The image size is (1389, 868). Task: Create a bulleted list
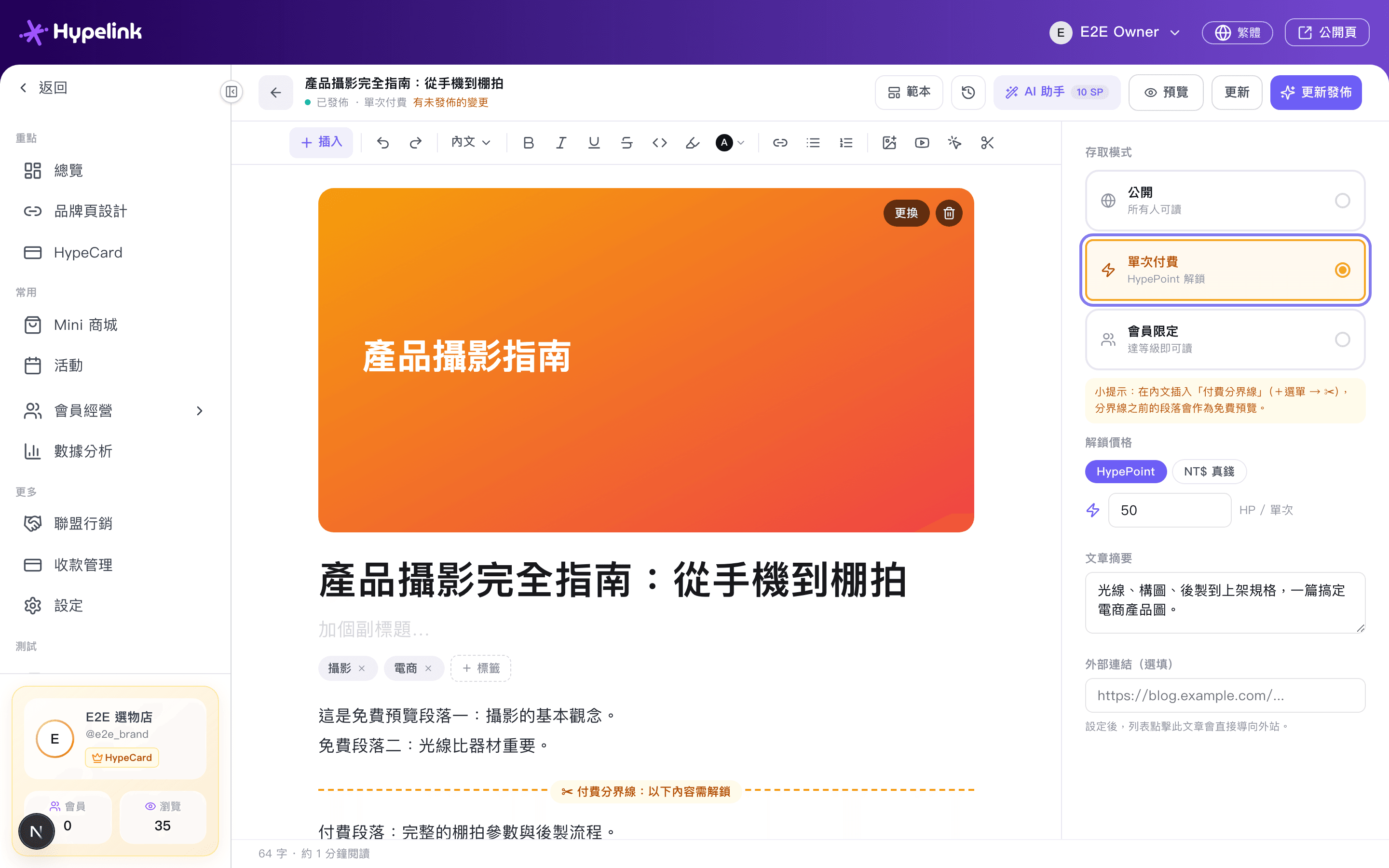tap(813, 142)
